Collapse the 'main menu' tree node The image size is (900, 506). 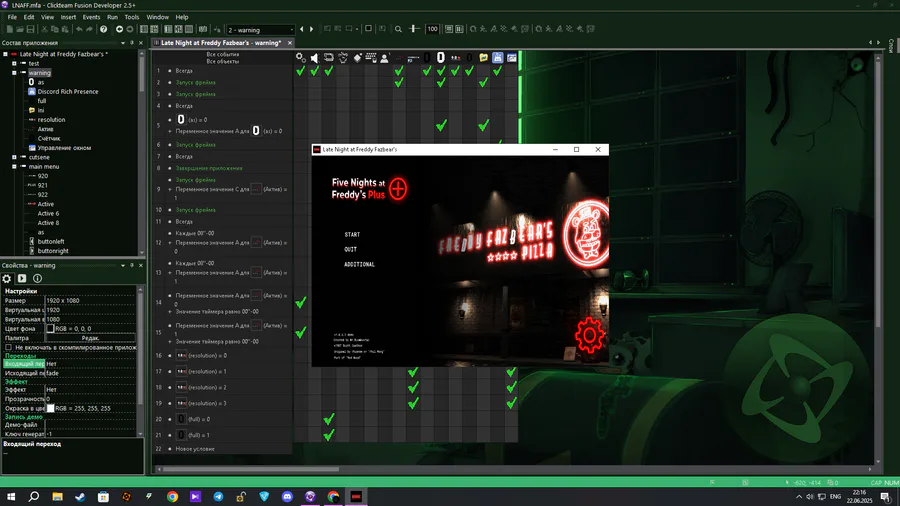[x=14, y=166]
